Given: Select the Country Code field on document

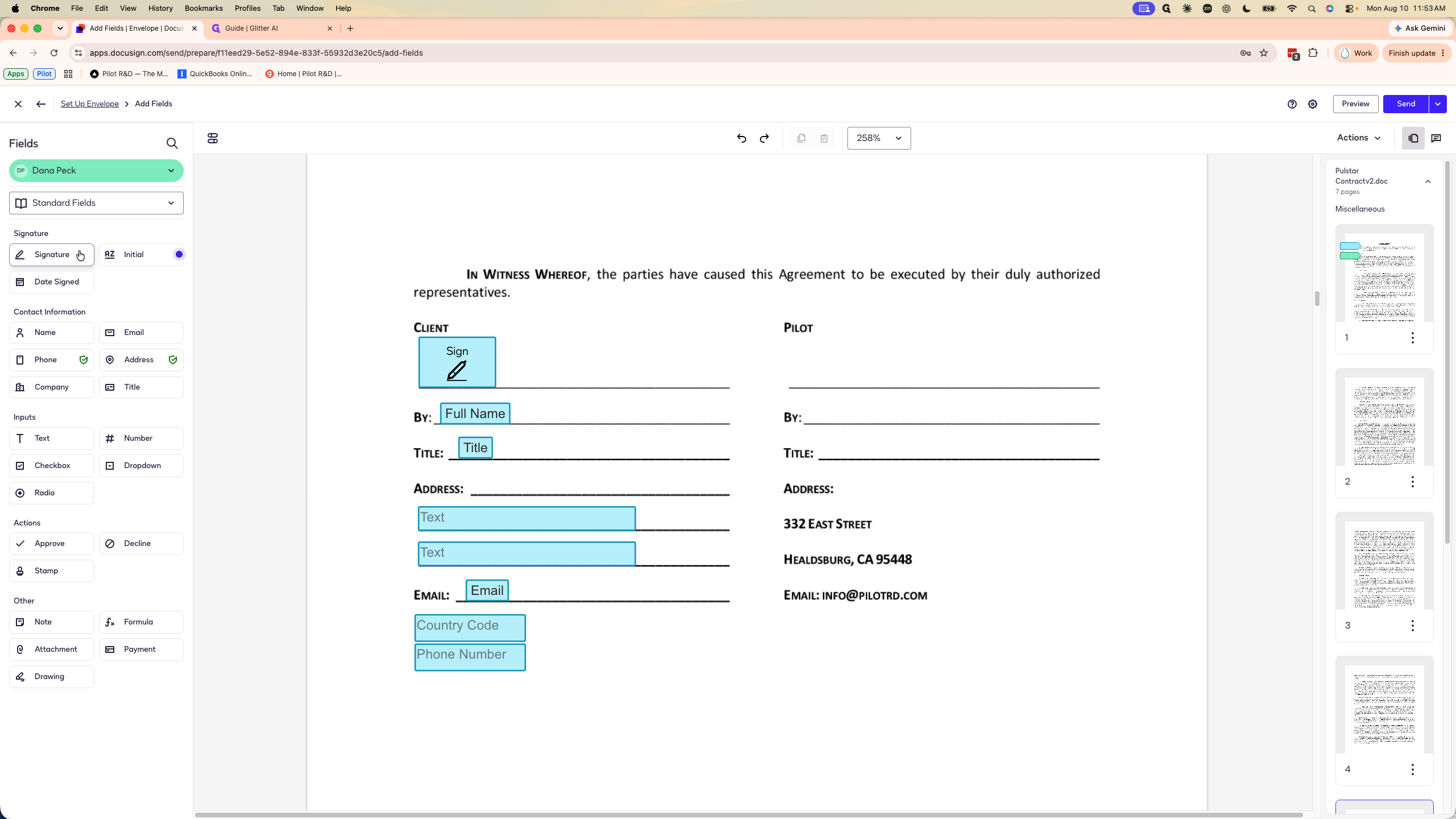Looking at the screenshot, I should point(470,627).
